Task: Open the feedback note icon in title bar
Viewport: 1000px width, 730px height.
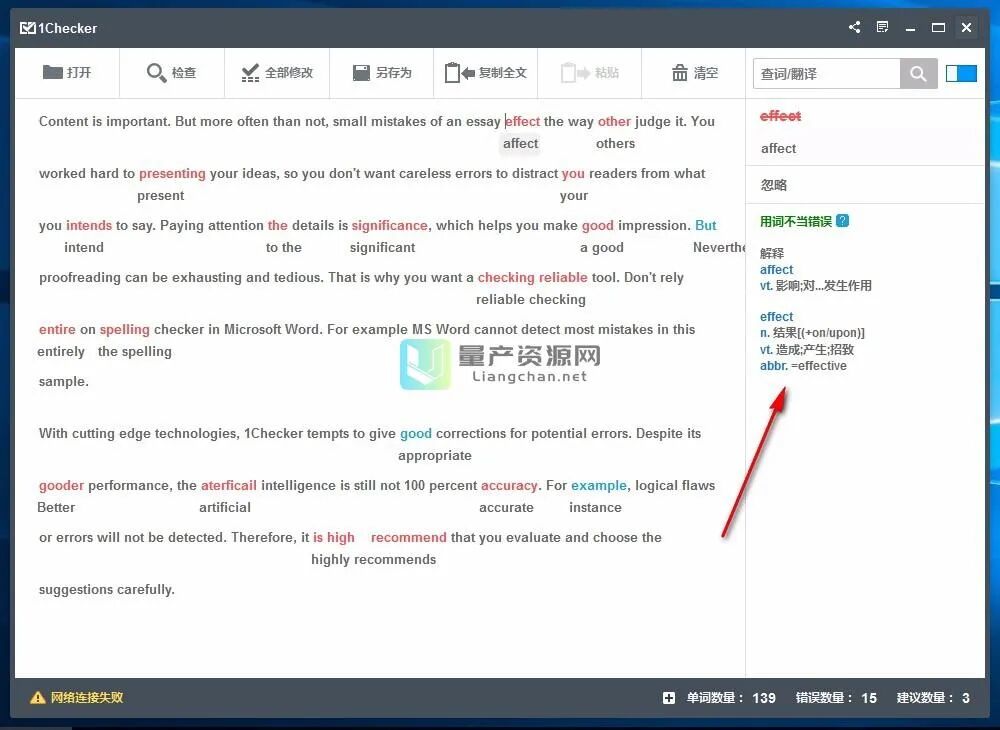Action: coord(882,27)
